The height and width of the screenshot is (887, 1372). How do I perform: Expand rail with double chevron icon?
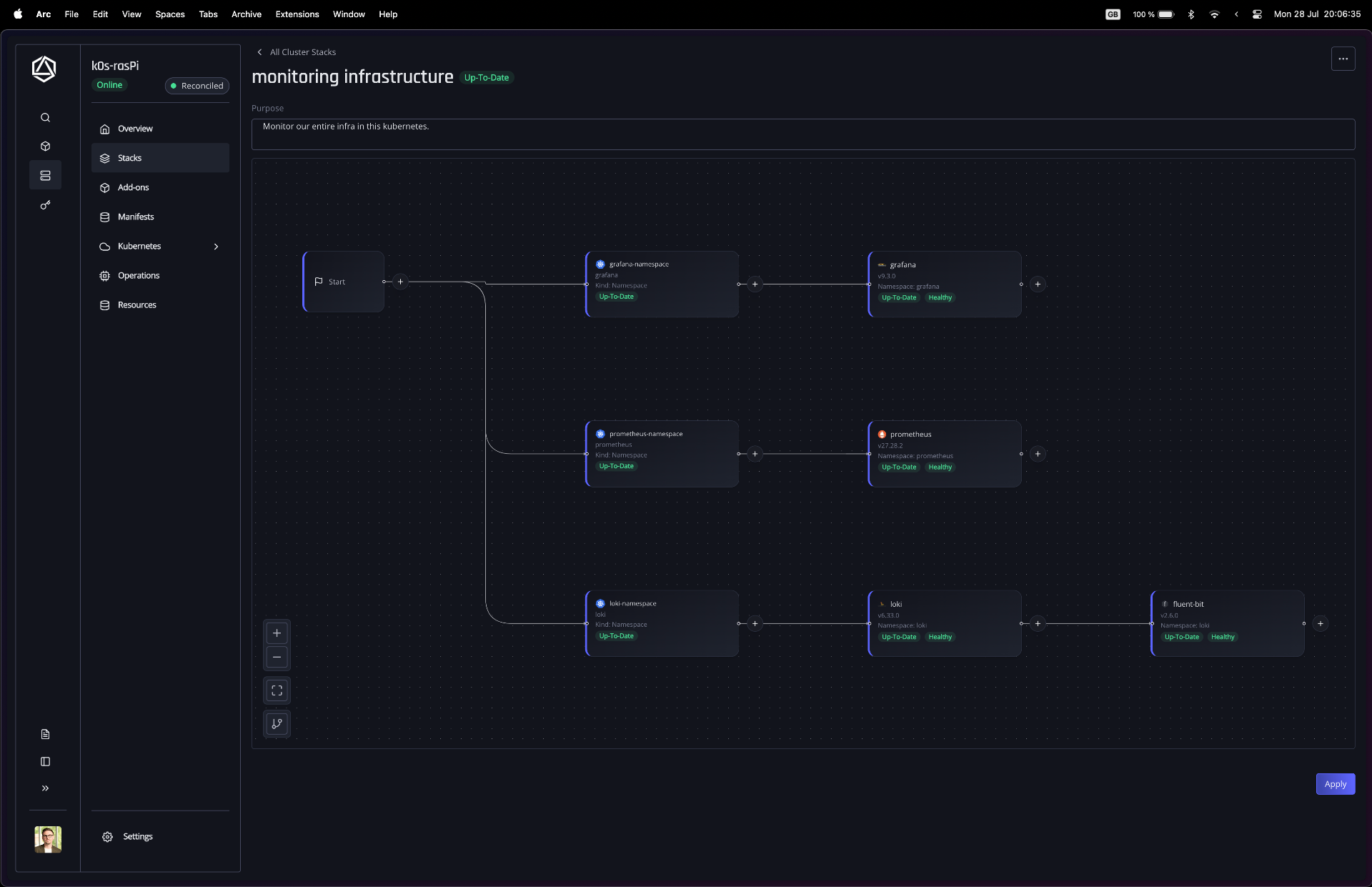point(45,788)
